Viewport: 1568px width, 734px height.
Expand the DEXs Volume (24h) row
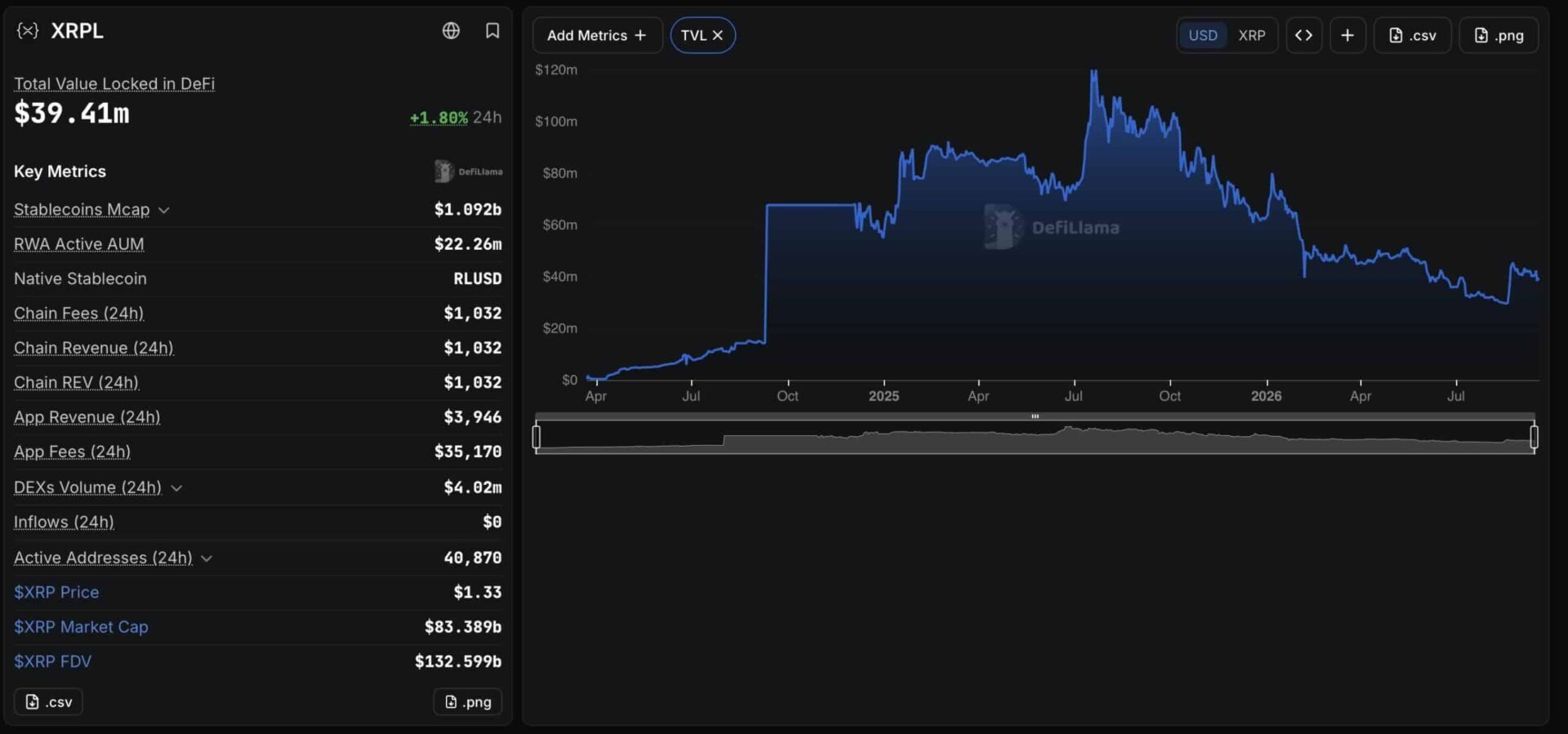tap(176, 487)
